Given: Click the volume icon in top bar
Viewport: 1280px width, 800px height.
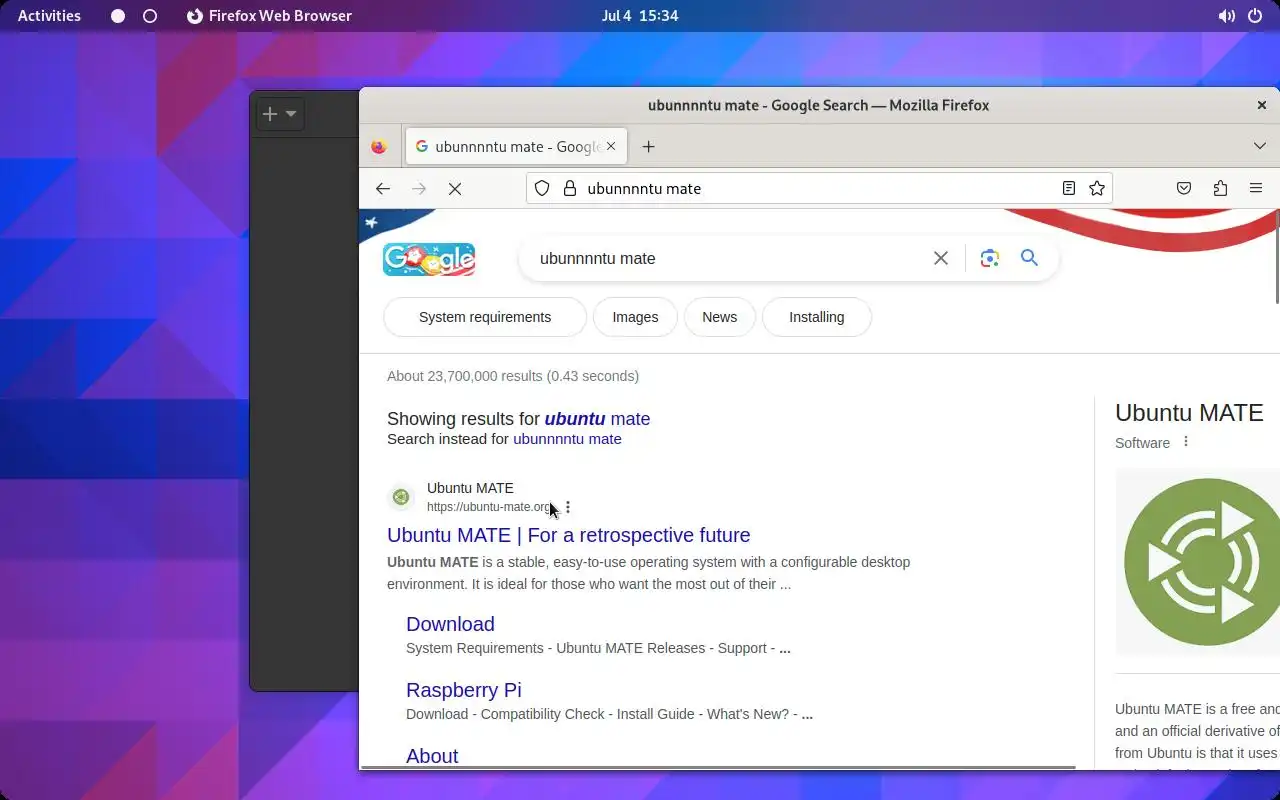Looking at the screenshot, I should 1226,16.
